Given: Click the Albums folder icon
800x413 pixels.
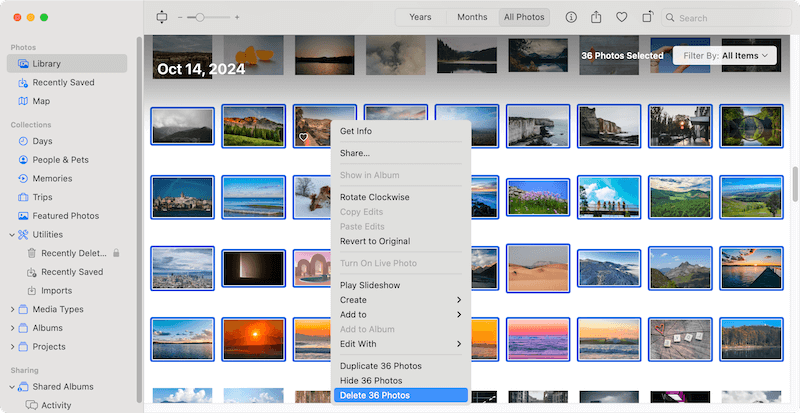Looking at the screenshot, I should pos(23,328).
